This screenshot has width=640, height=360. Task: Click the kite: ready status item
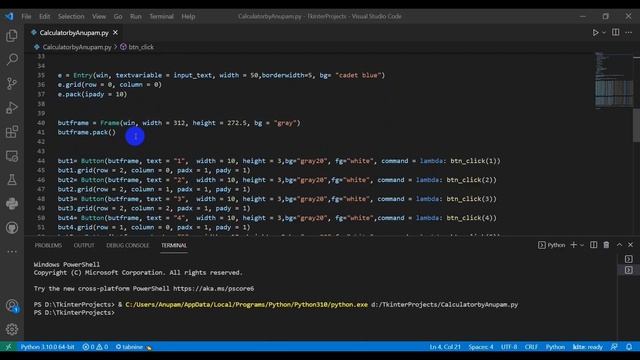point(588,347)
